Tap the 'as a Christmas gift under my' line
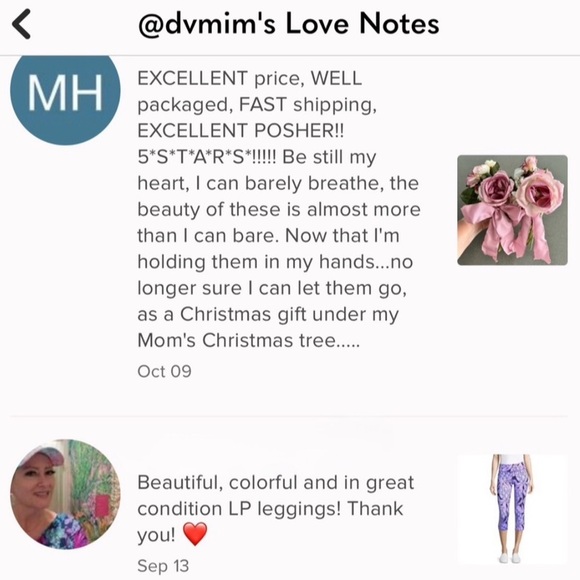The image size is (580, 580). point(268,315)
